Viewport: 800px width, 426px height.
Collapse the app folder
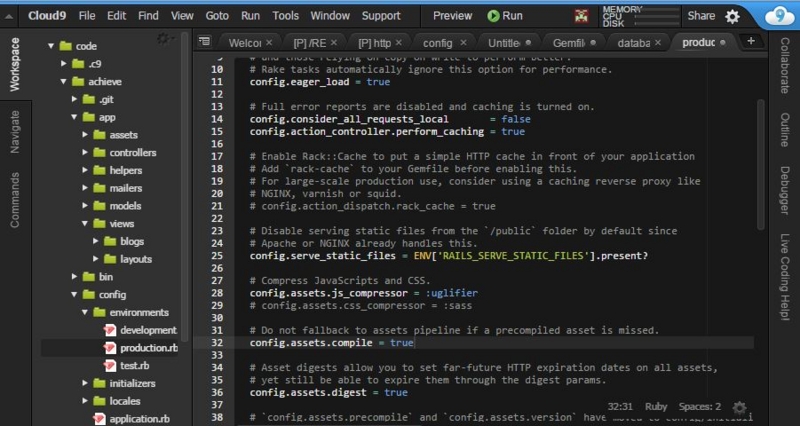coord(74,117)
